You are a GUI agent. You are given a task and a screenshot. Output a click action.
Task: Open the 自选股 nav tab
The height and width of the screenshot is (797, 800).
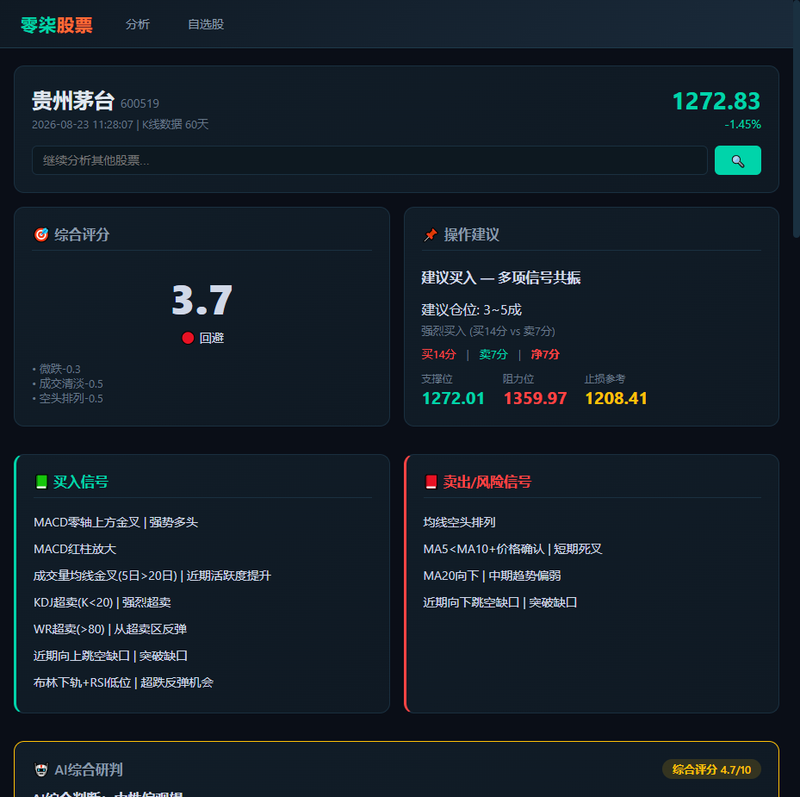(x=206, y=24)
